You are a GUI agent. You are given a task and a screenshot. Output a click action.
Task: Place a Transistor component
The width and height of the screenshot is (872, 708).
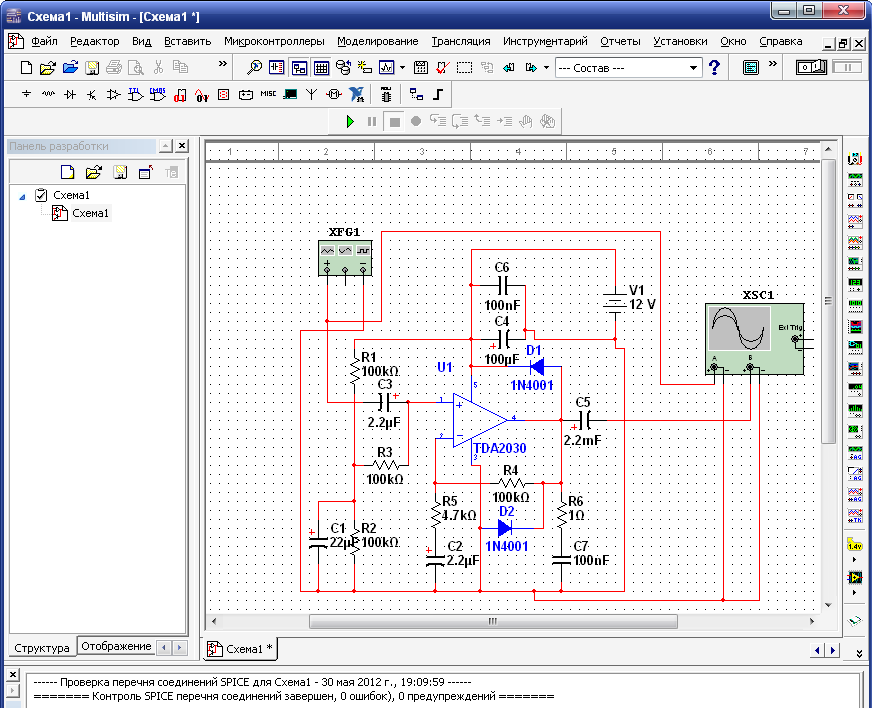(92, 95)
